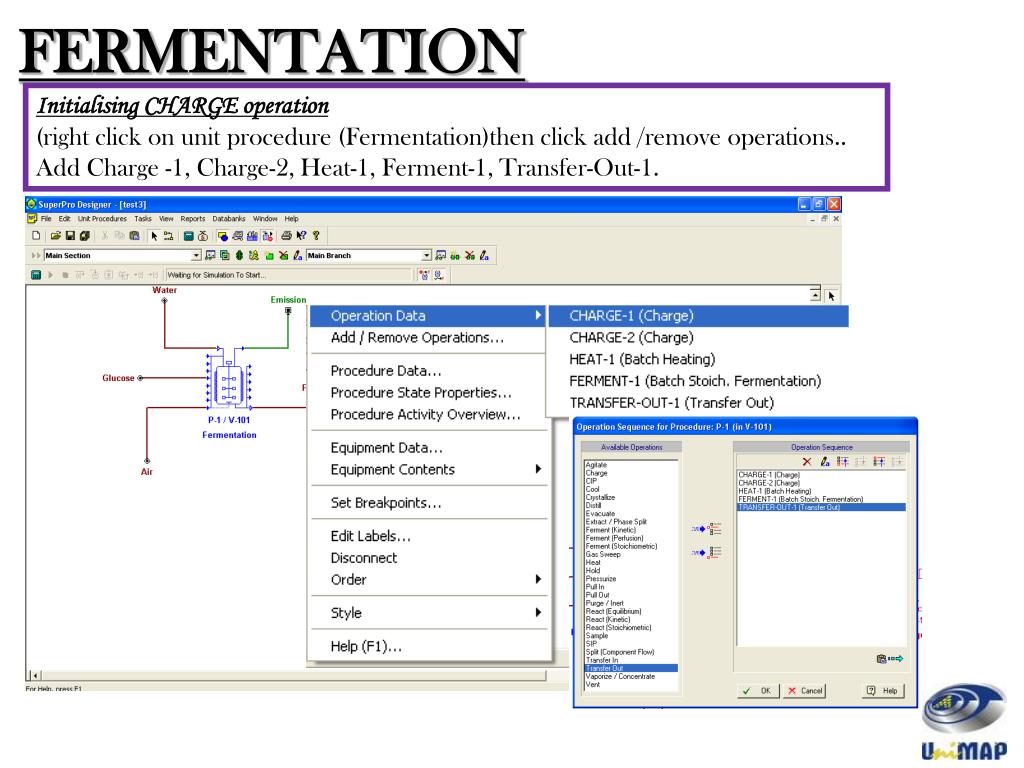Viewport: 1024px width, 768px height.
Task: Click the money bag economics icon
Action: (x=202, y=236)
